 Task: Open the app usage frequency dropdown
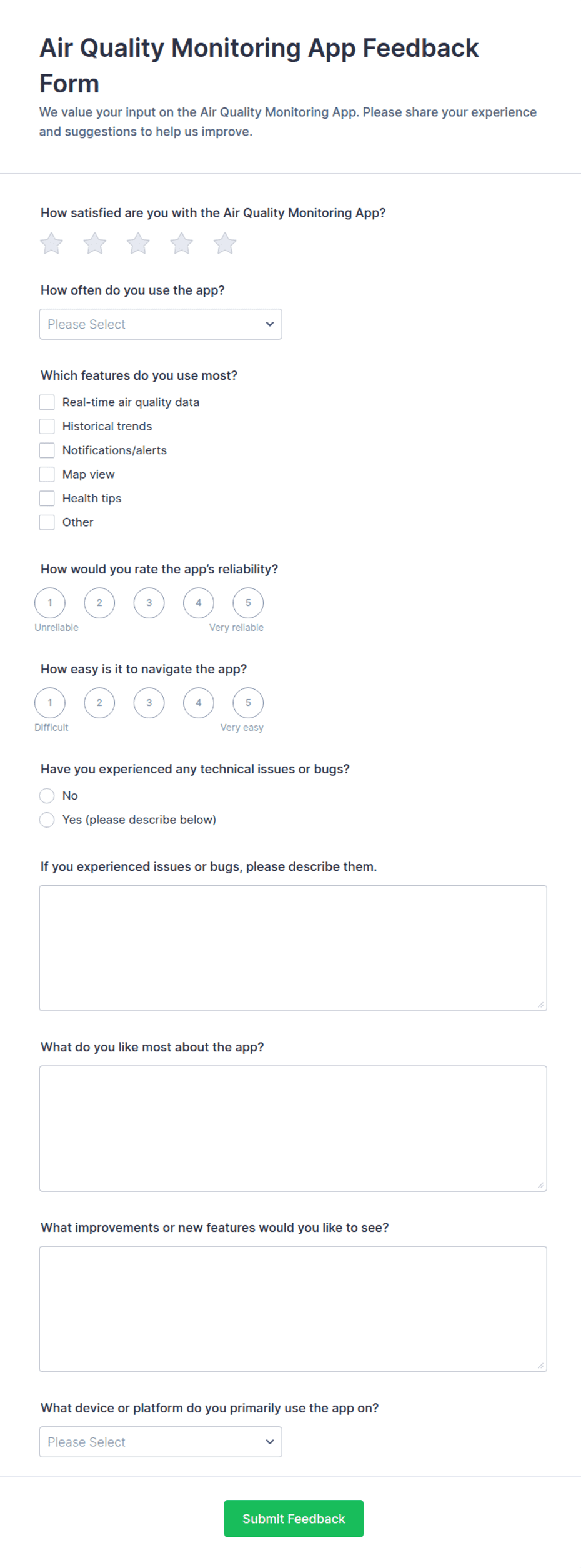(161, 324)
